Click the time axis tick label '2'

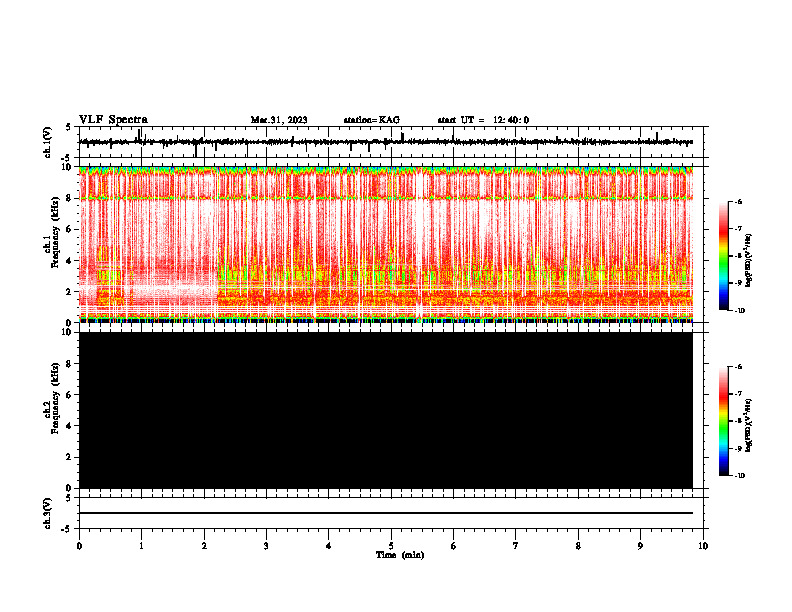[204, 546]
